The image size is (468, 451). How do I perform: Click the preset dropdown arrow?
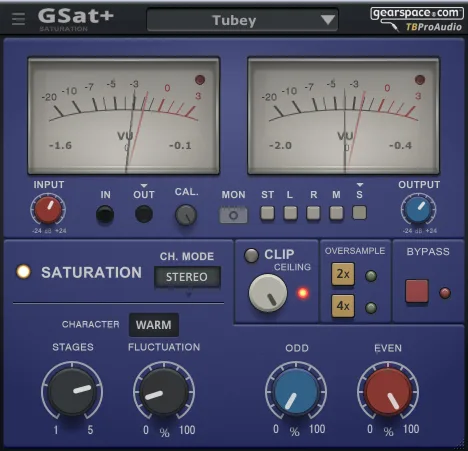[328, 20]
